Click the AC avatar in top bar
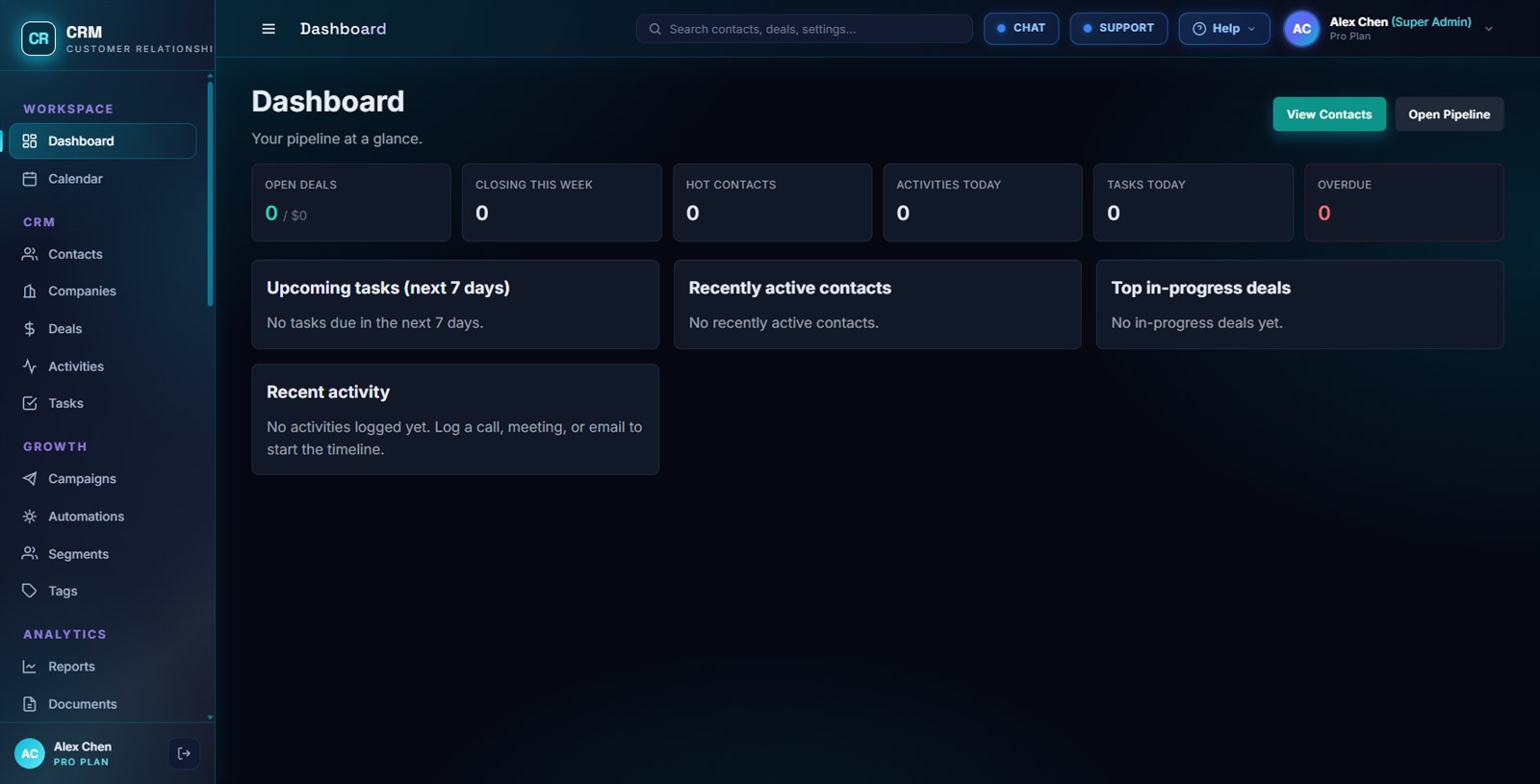Screen dimensions: 1540x784 [x=1301, y=29]
